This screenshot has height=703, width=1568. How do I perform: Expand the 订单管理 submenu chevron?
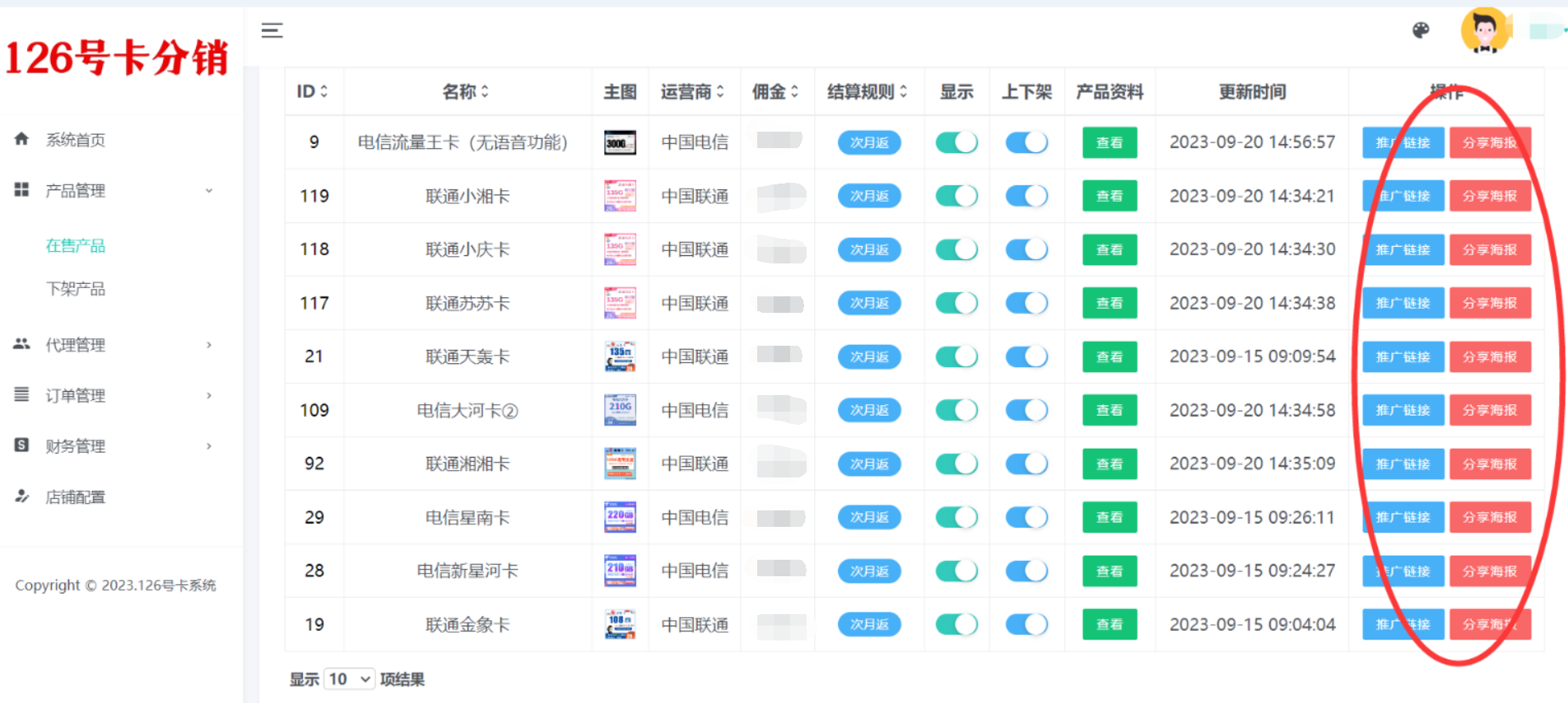click(209, 395)
